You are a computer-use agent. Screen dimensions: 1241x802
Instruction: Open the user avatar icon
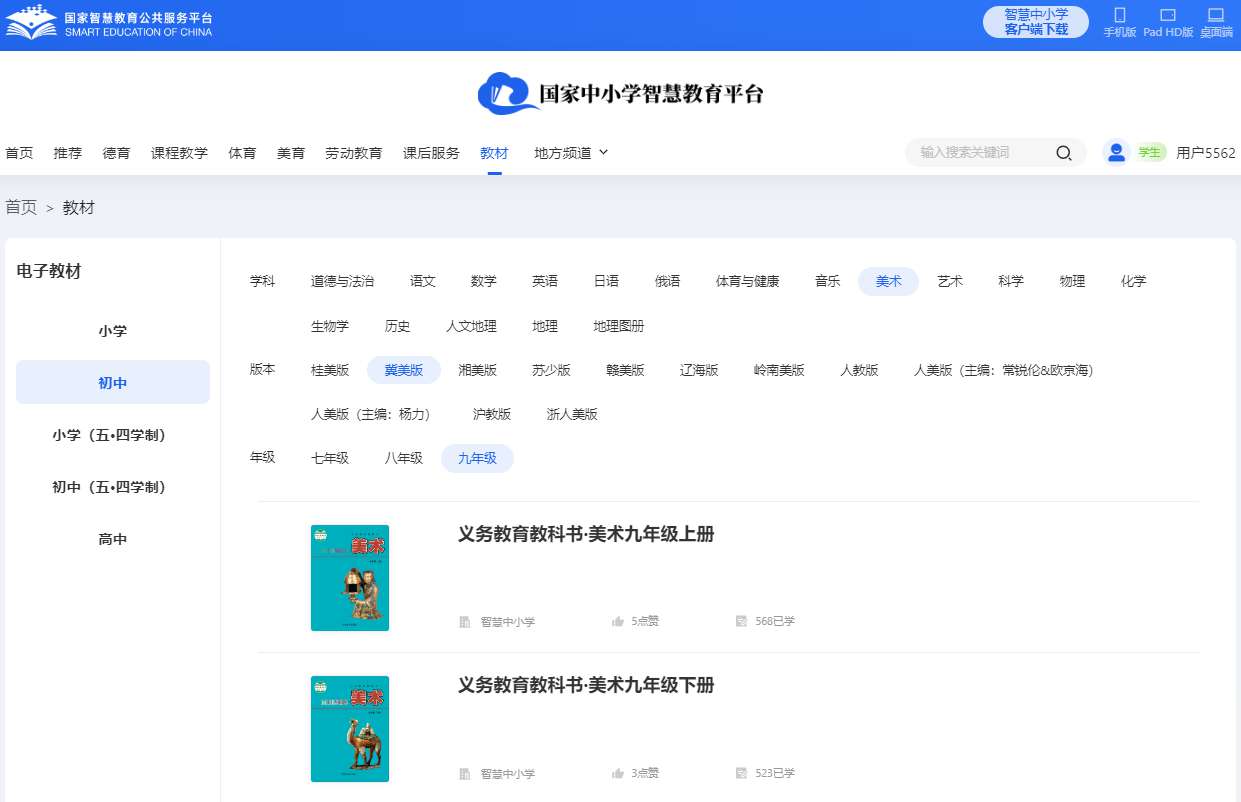(1116, 152)
